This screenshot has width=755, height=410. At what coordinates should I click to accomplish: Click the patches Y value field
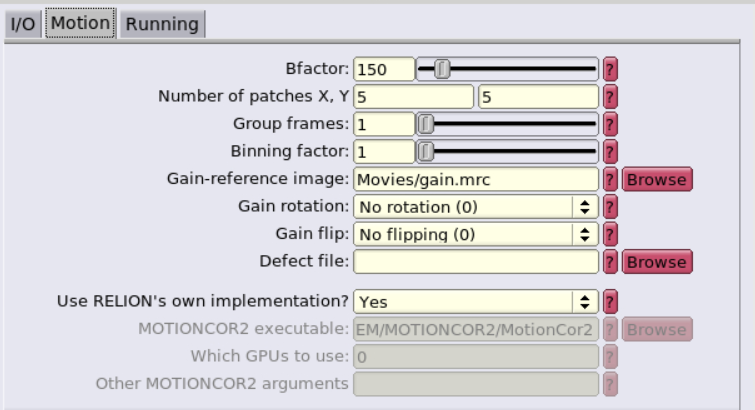[x=538, y=97]
